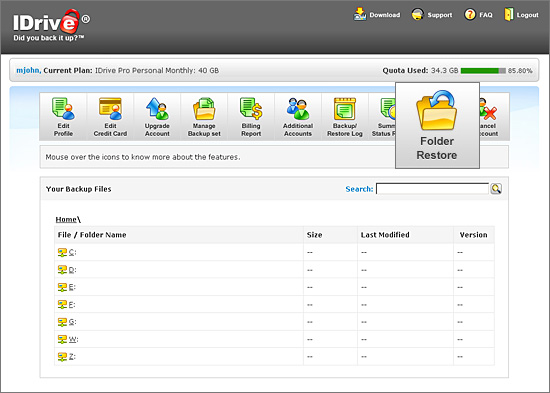Open the W: drive link
The image size is (550, 393).
click(73, 339)
